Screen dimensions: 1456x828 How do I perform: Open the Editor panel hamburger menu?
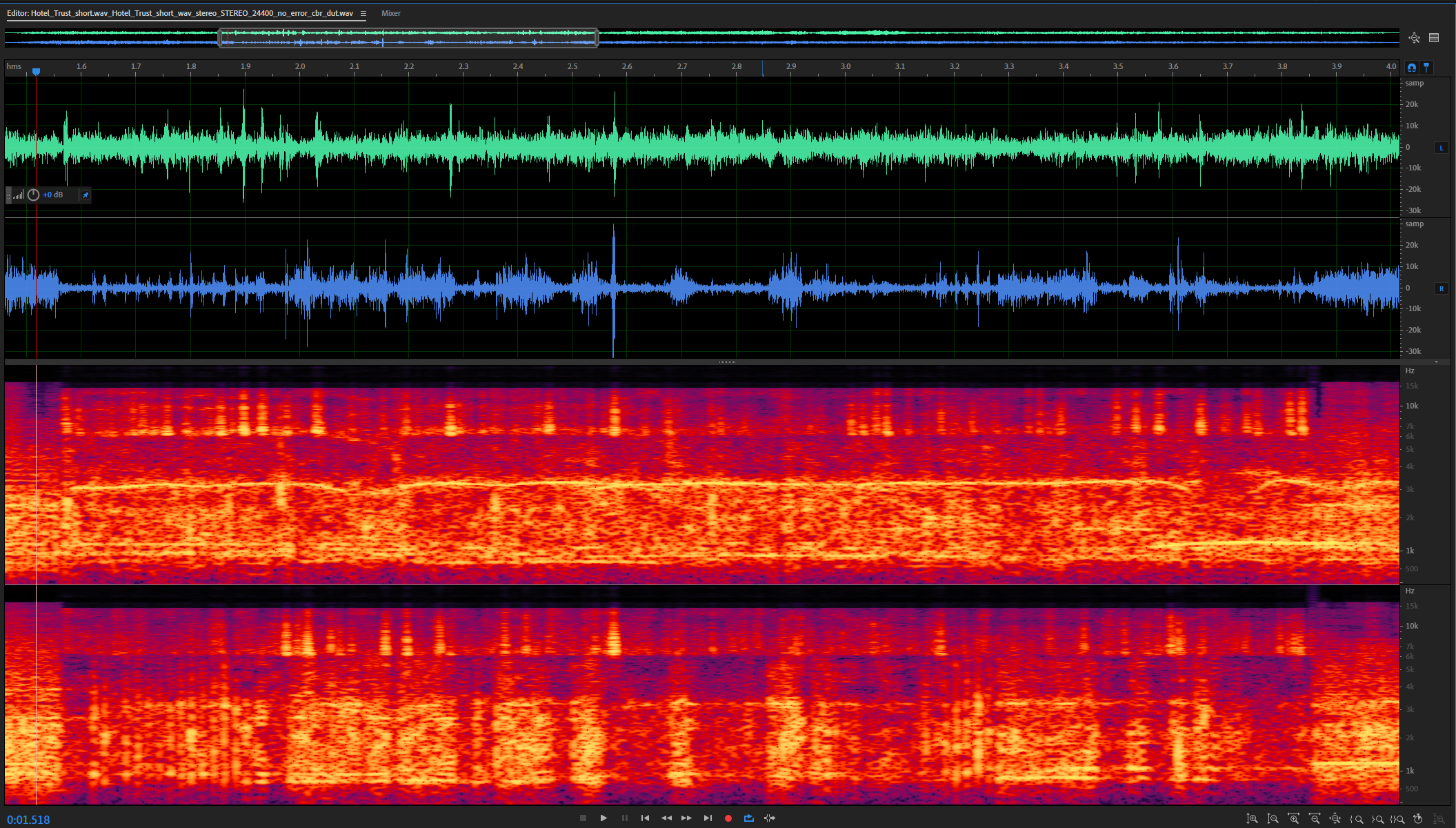(x=363, y=13)
